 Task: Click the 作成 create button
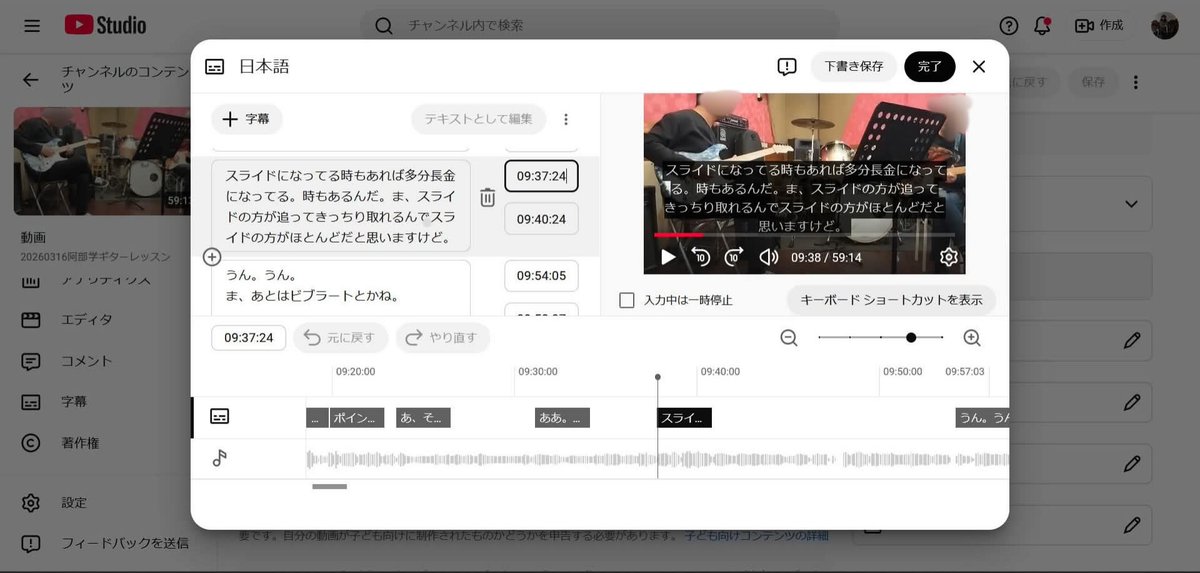[x=1099, y=26]
